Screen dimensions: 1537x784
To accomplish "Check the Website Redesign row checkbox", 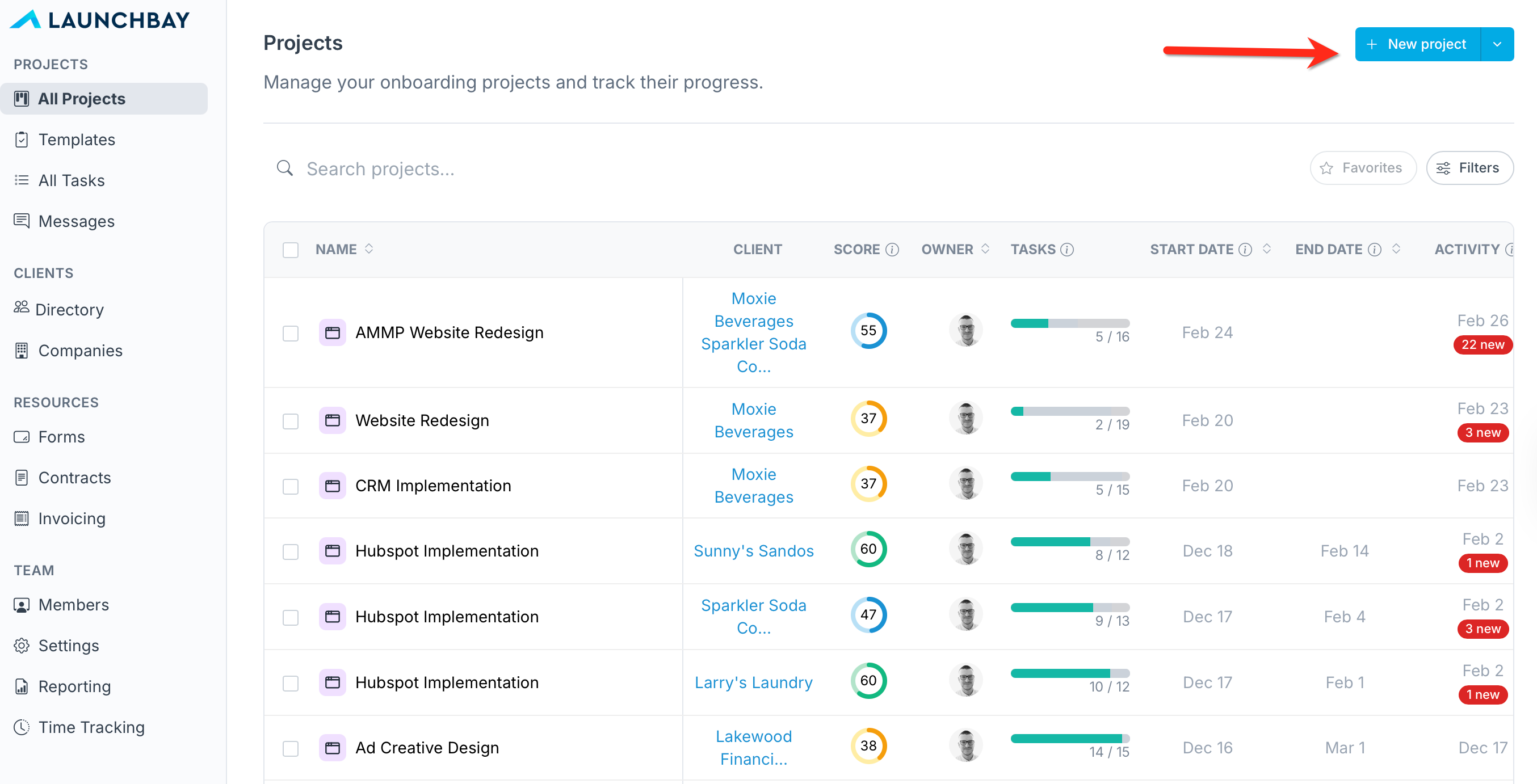I will click(x=291, y=421).
